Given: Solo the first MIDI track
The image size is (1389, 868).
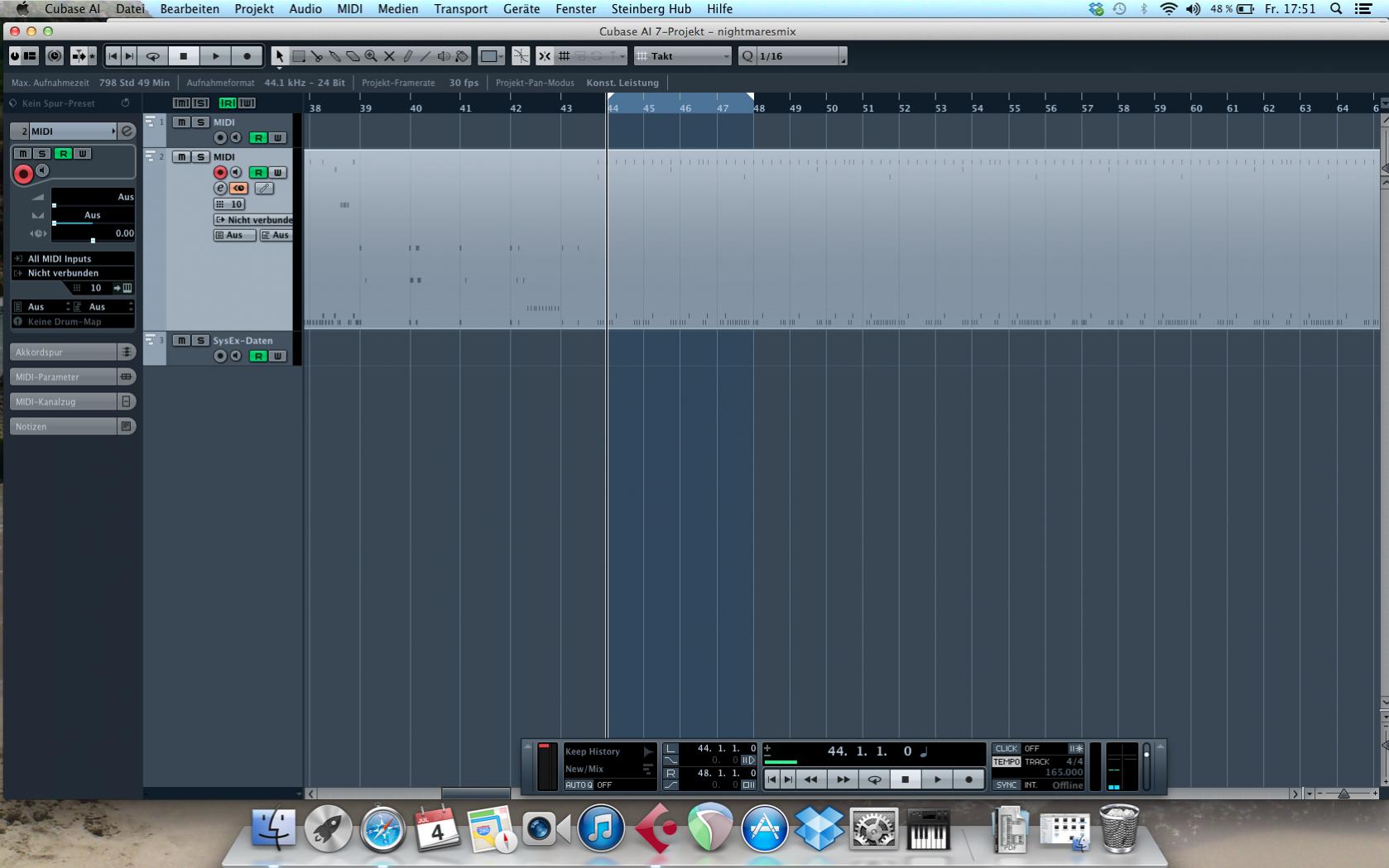Looking at the screenshot, I should (x=199, y=122).
